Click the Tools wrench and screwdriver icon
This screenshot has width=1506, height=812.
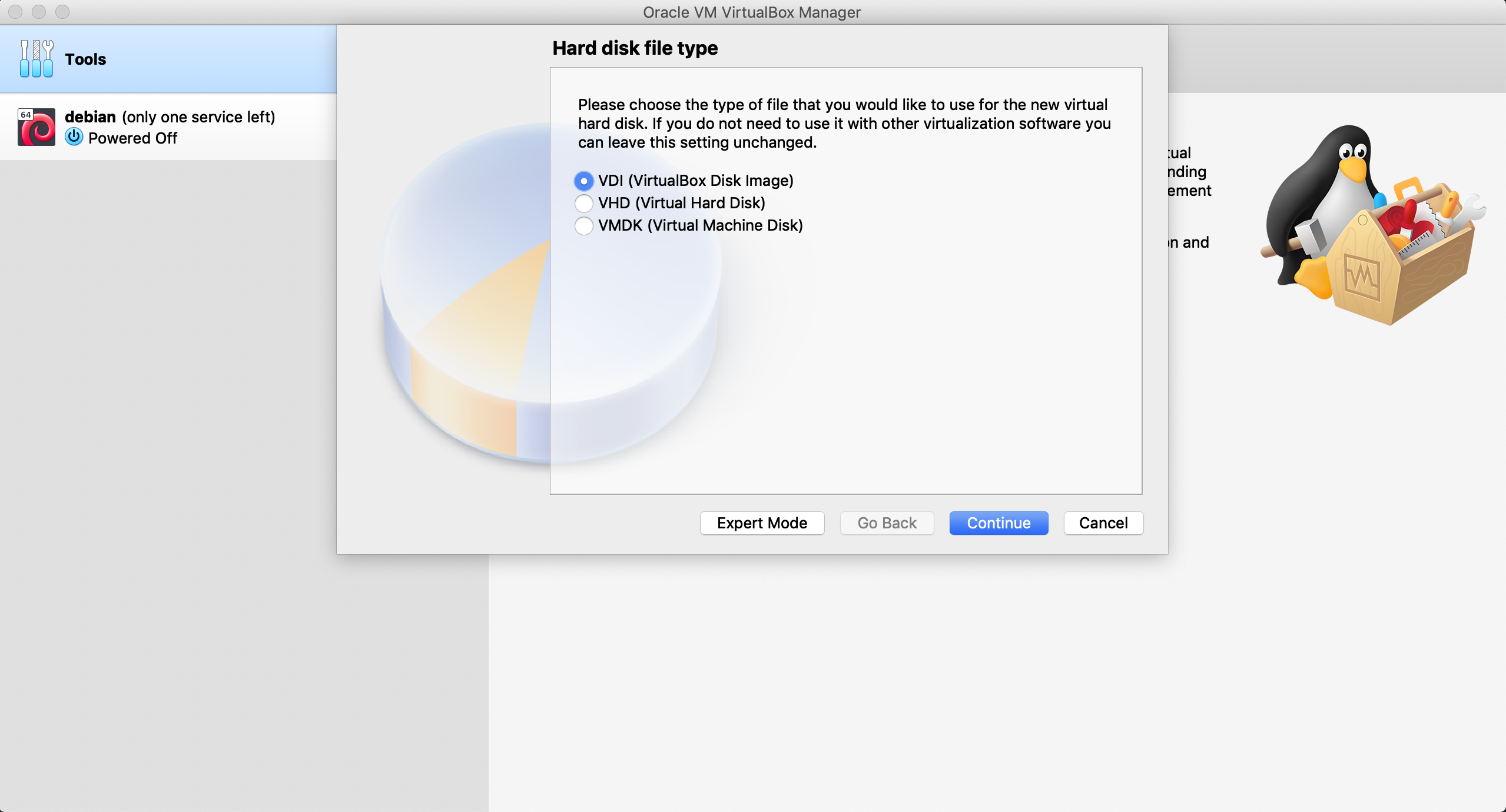36,59
